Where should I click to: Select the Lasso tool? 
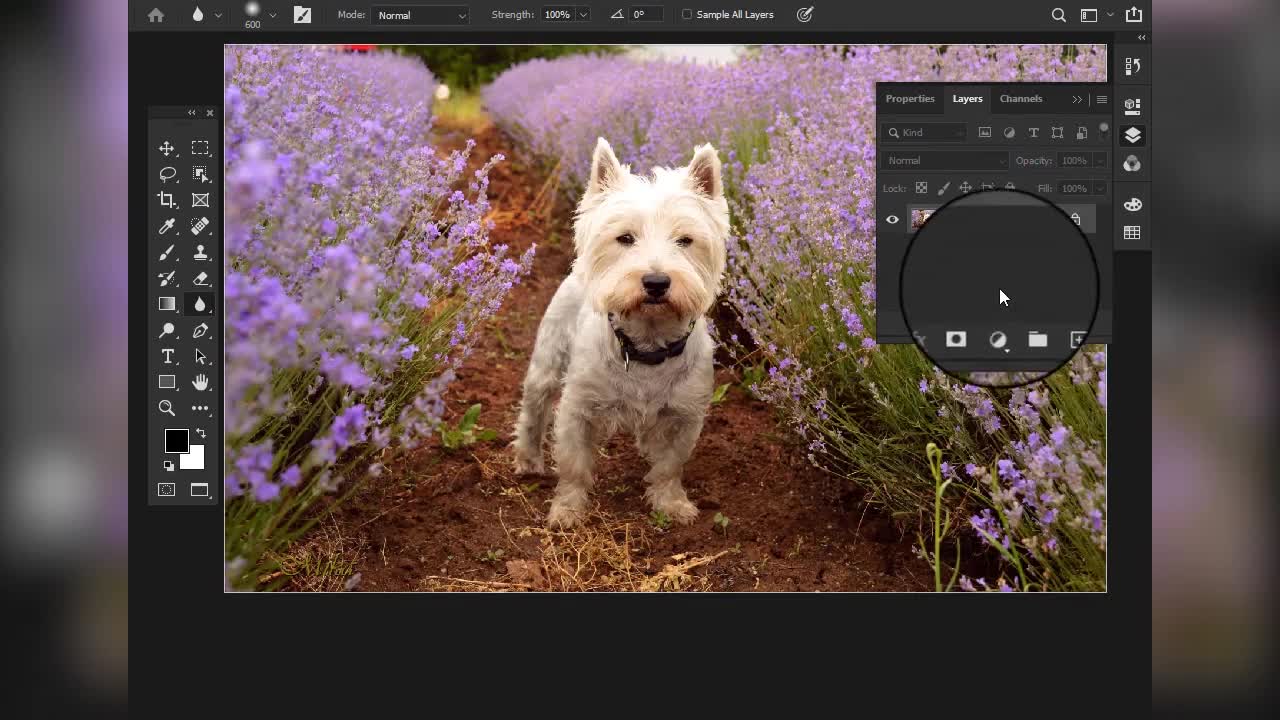167,174
